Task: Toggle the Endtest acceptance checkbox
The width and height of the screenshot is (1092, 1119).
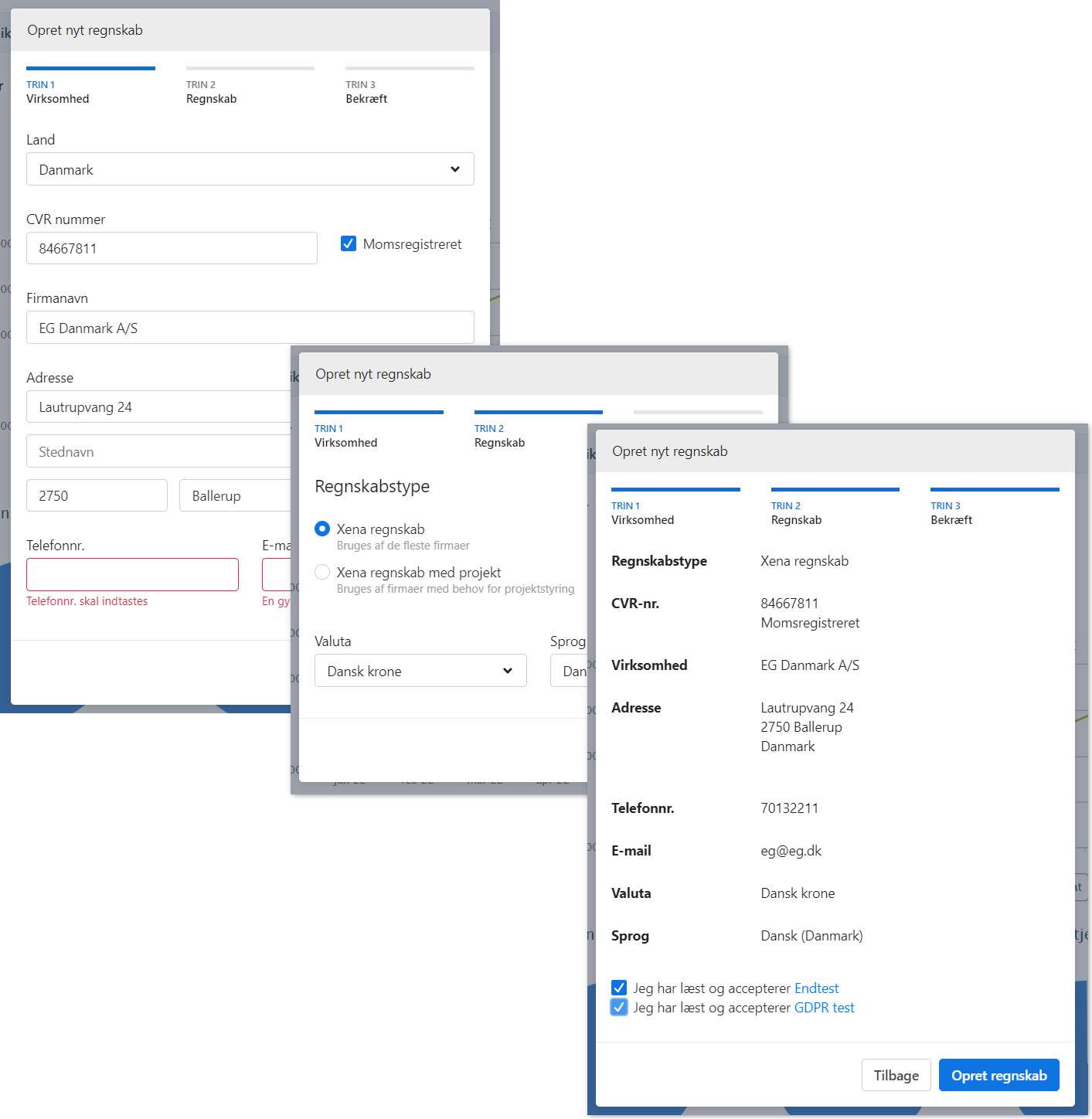Action: 619,988
